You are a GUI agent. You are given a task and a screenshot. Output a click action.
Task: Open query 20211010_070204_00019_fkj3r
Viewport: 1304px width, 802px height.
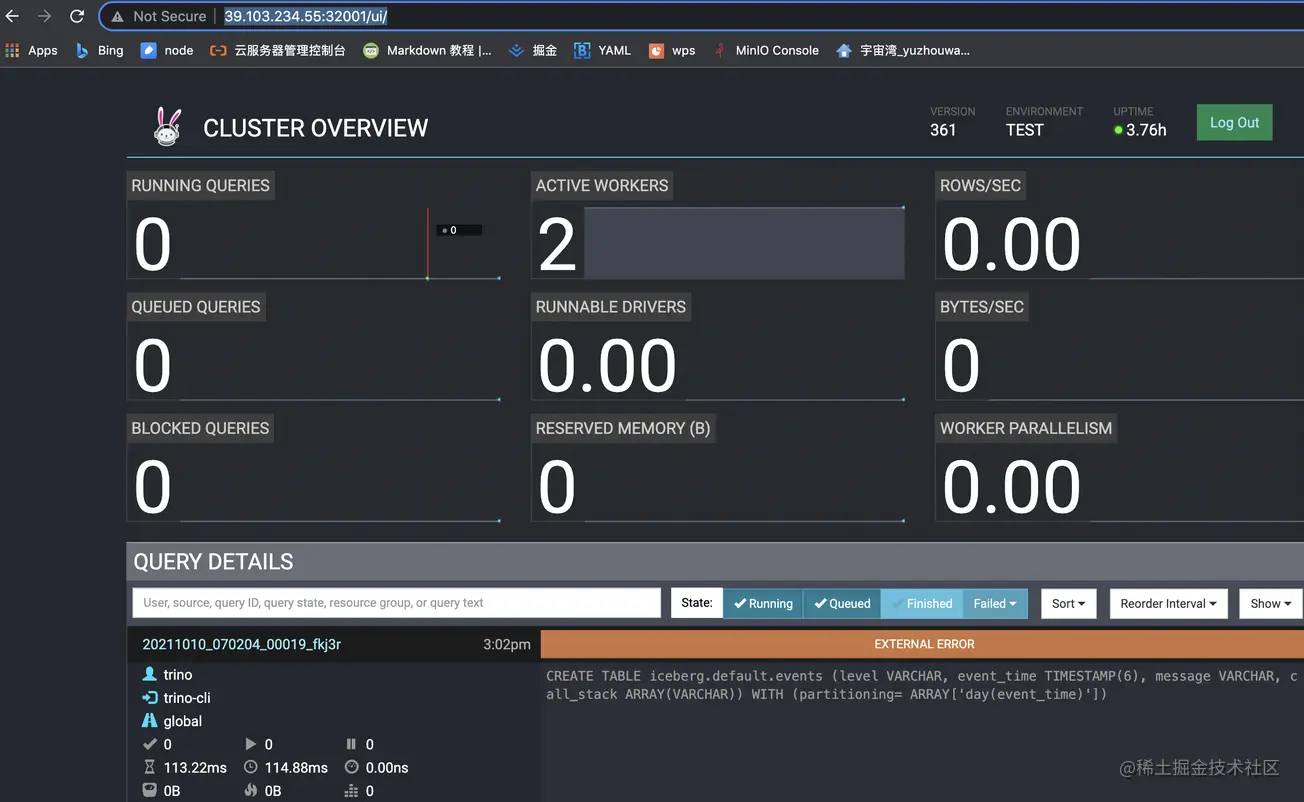[242, 644]
